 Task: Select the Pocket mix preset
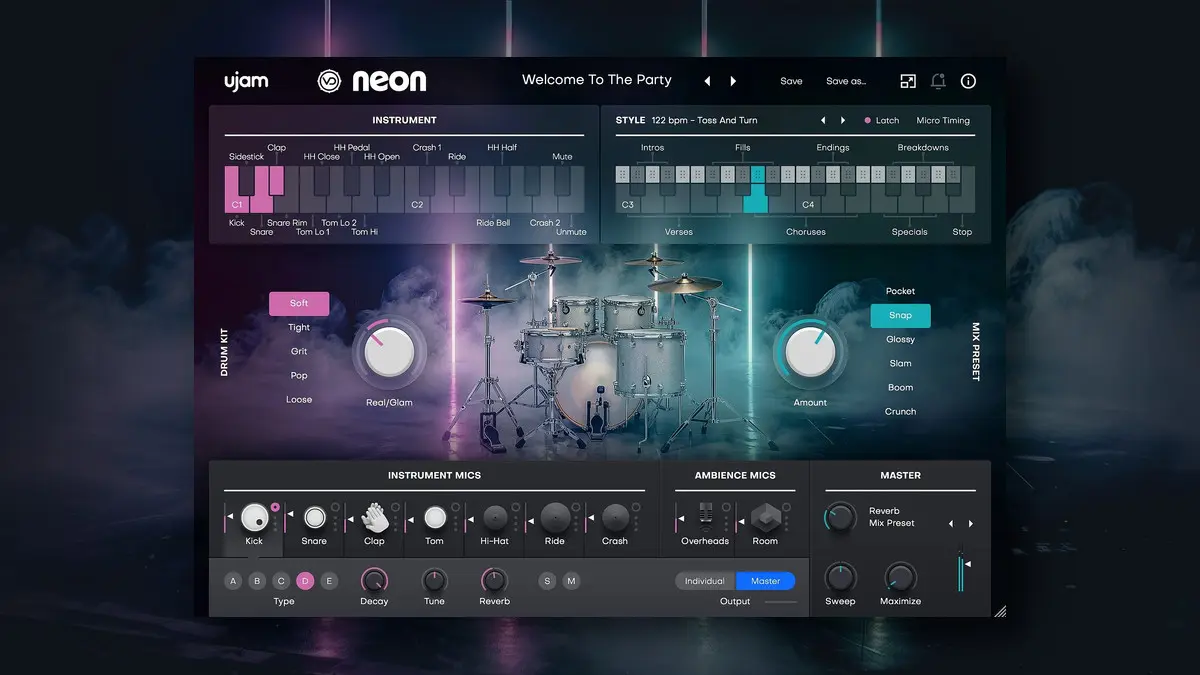coord(900,291)
